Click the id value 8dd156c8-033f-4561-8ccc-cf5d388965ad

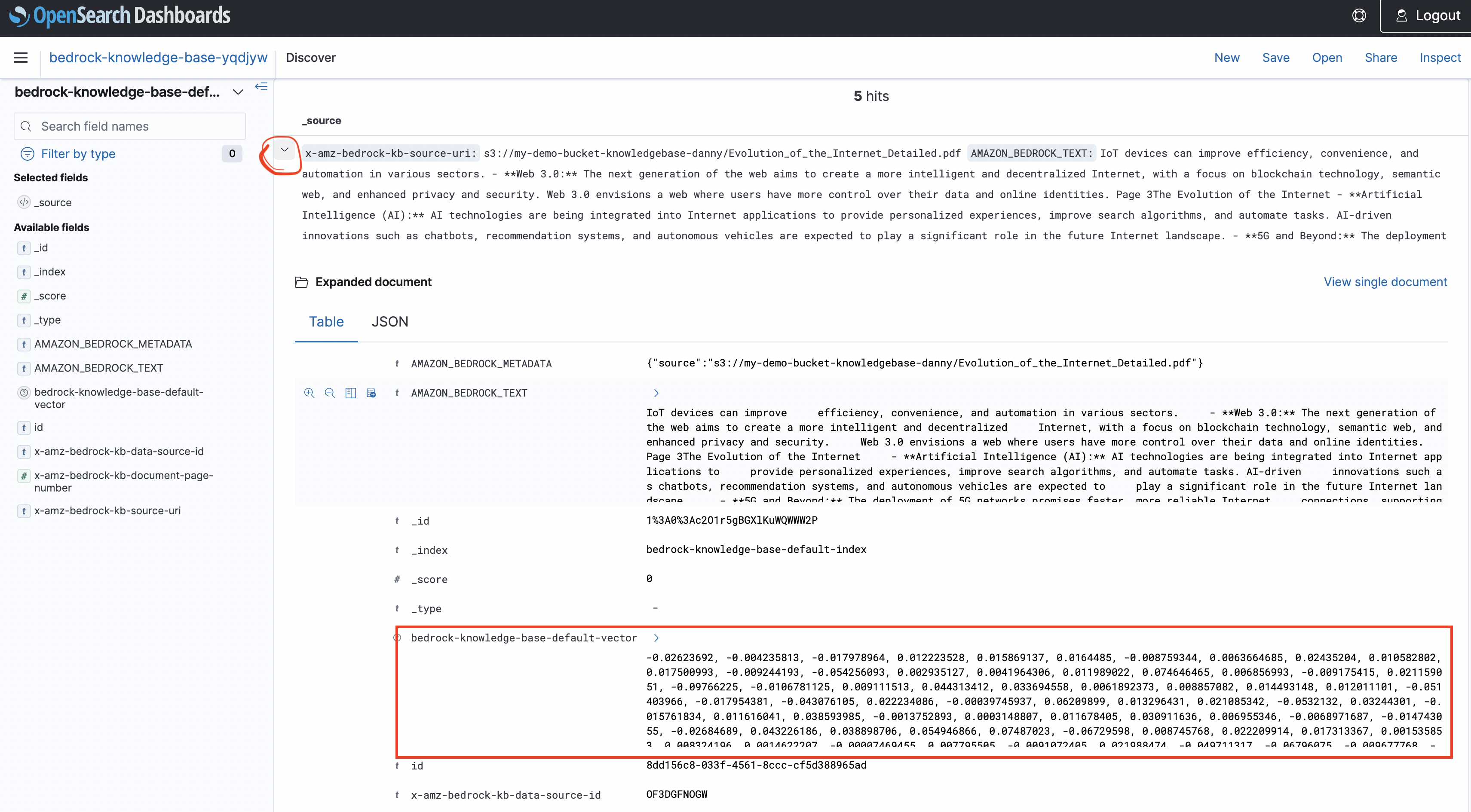pyautogui.click(x=756, y=765)
